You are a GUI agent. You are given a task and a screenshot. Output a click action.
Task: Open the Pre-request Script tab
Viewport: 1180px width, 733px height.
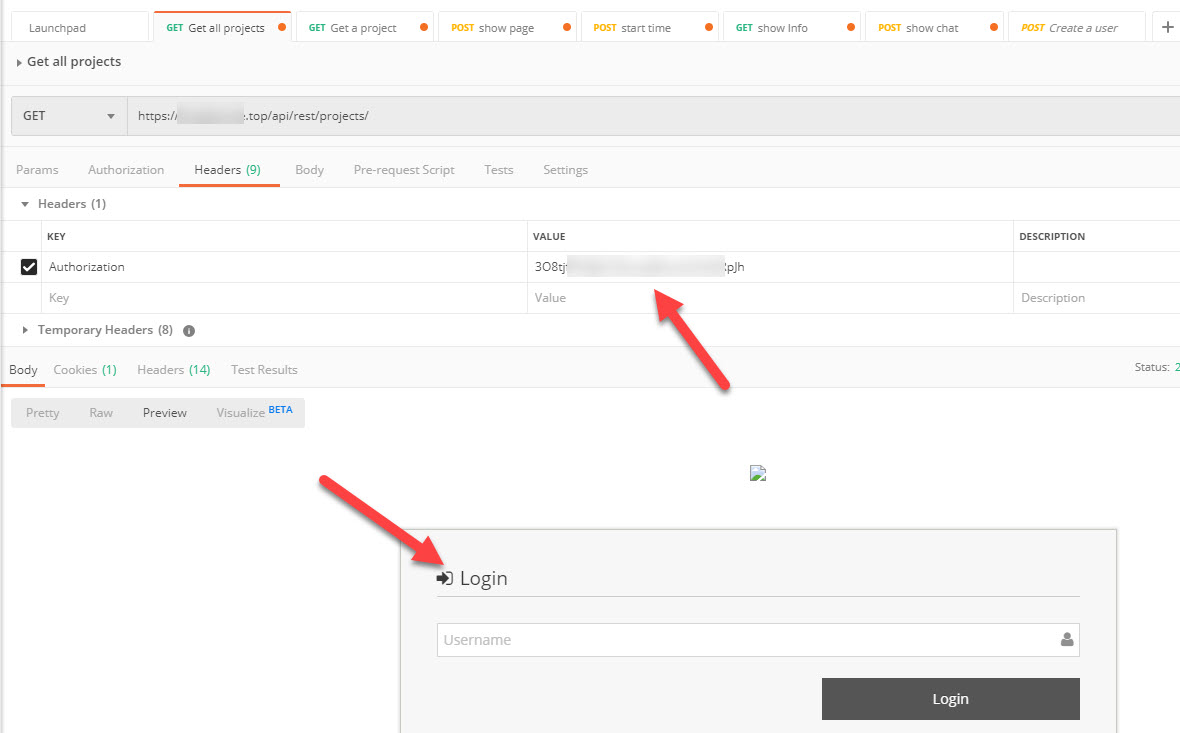[x=404, y=170]
